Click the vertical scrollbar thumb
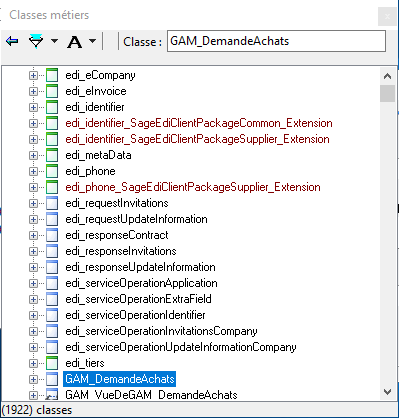 (387, 93)
